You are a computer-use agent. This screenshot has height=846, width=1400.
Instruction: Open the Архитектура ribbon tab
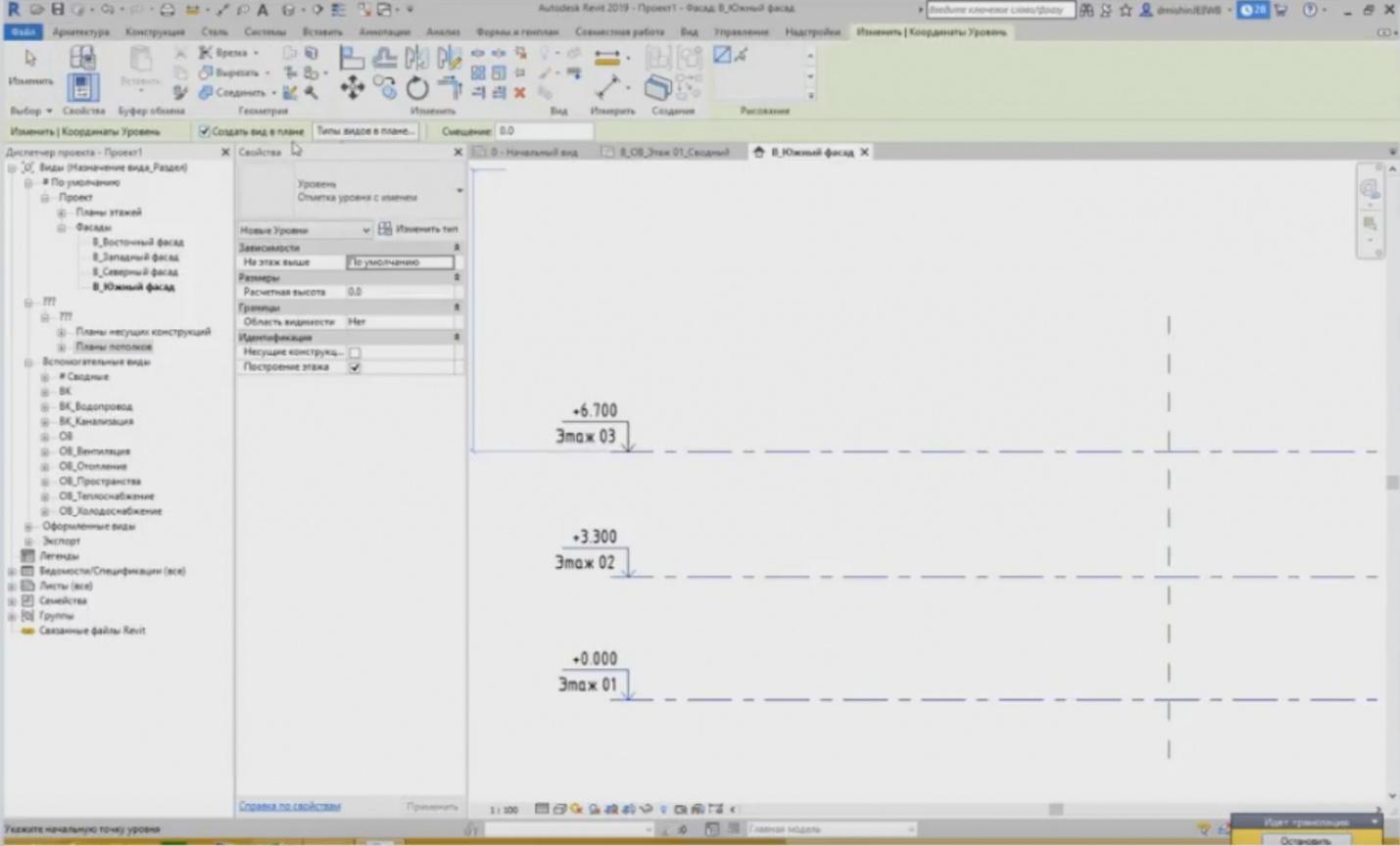(80, 32)
